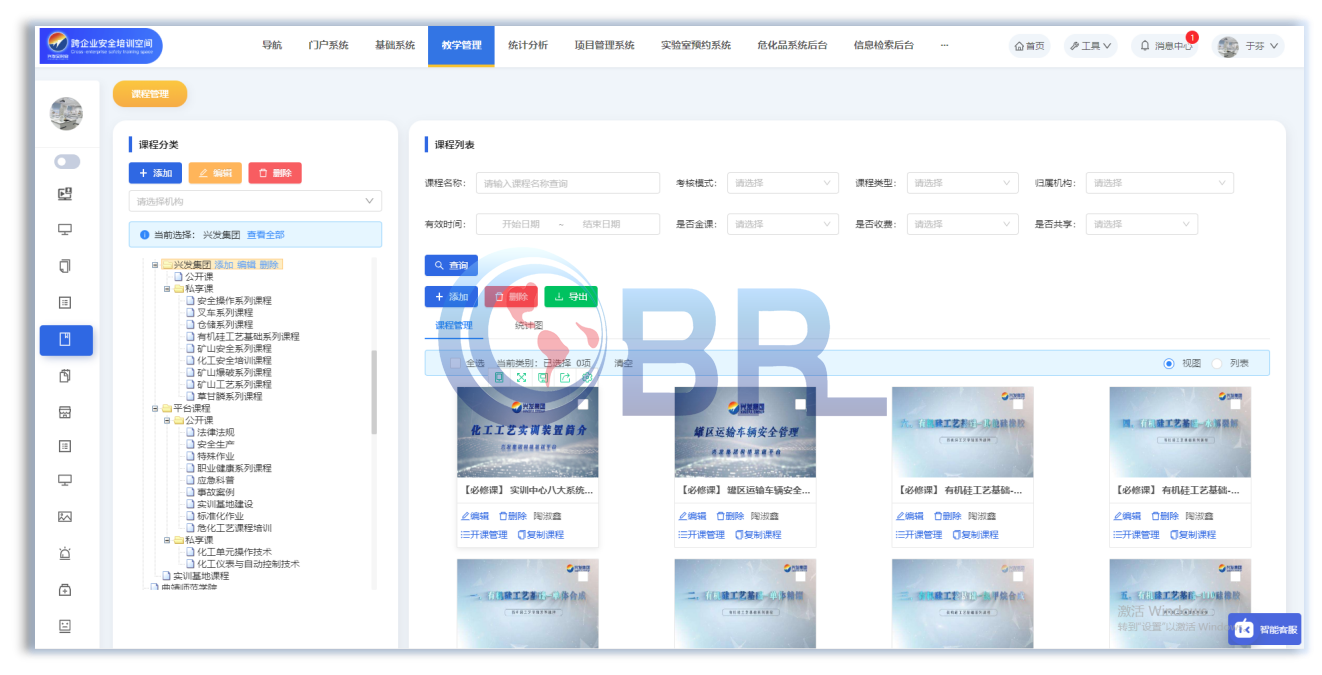This screenshot has height=675, width=1322.
Task: Click 删除 trash on 罐区运输车辆安全 card
Action: click(x=730, y=516)
